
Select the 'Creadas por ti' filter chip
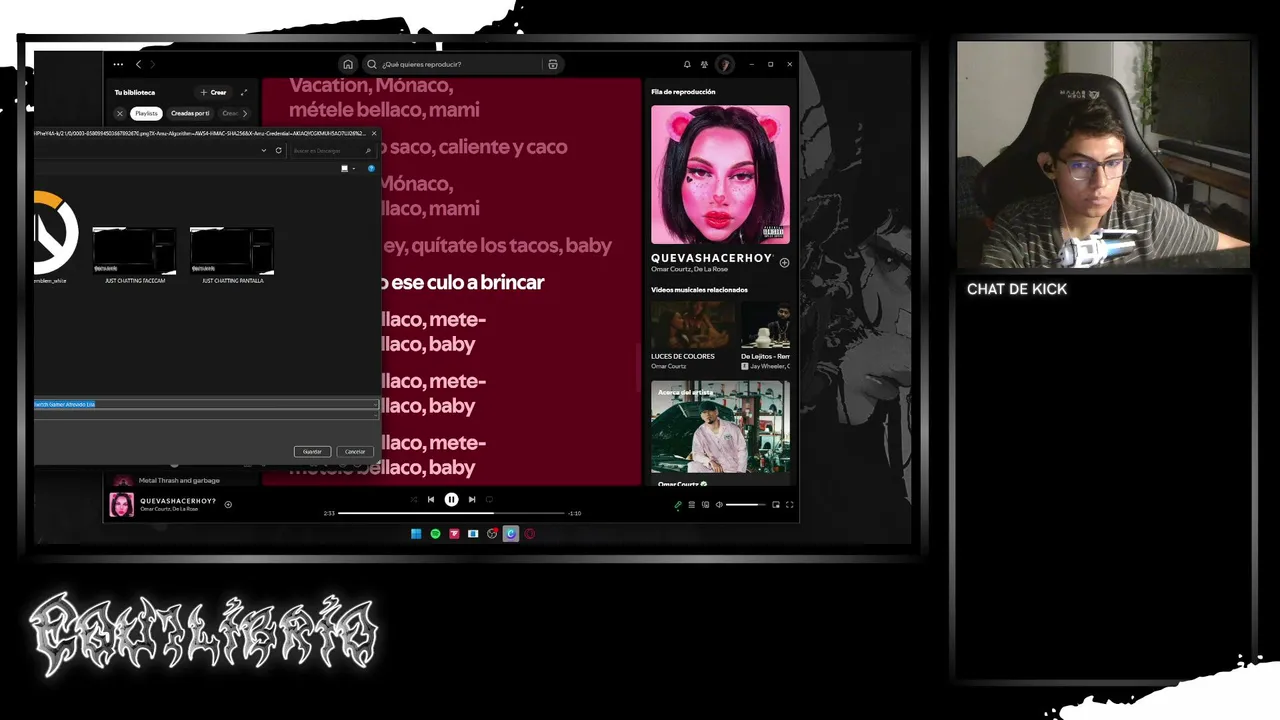click(190, 113)
